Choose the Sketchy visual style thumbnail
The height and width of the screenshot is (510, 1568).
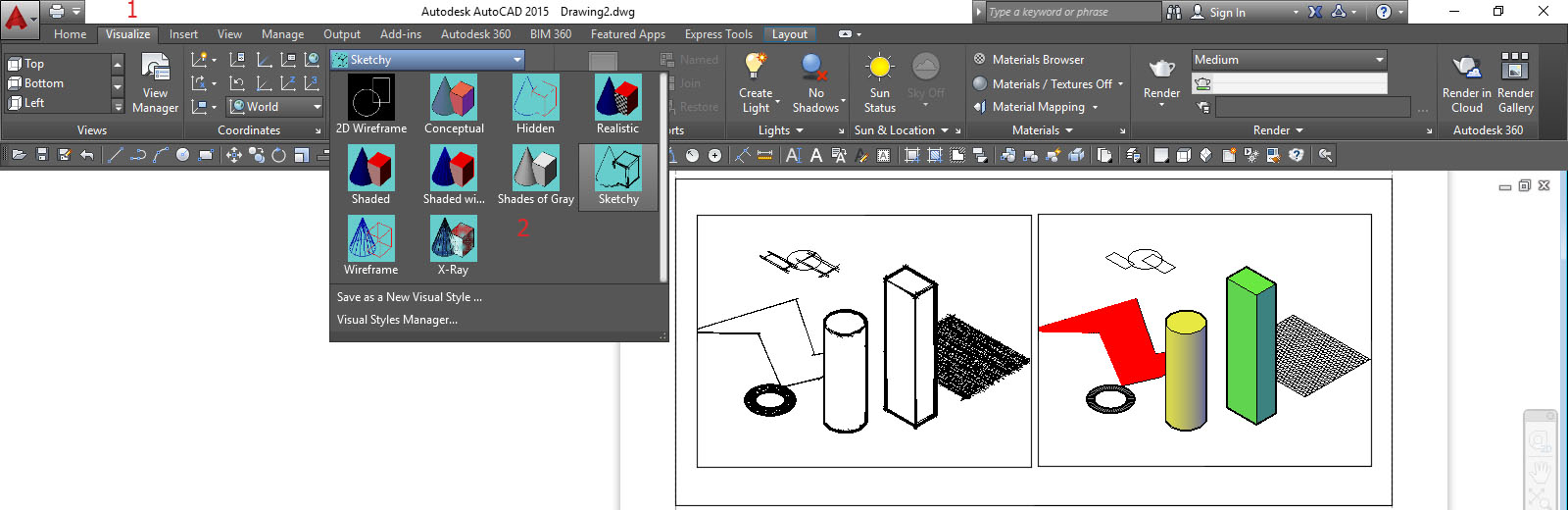[x=618, y=176]
